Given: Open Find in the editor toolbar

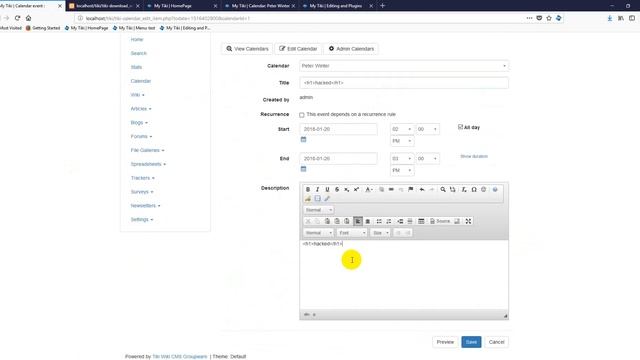Looking at the screenshot, I should click(443, 189).
